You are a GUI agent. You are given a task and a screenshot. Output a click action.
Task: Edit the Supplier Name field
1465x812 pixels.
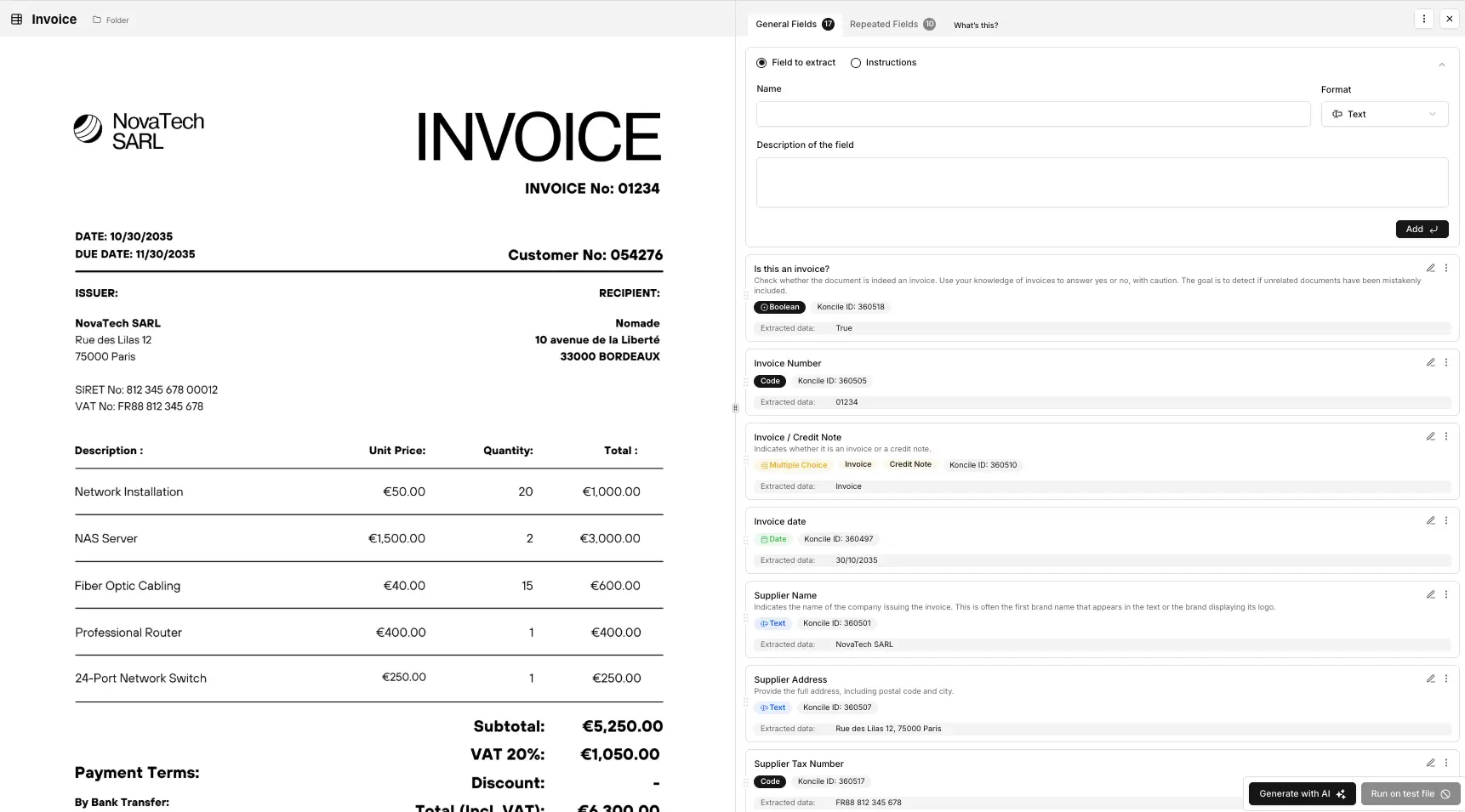tap(1431, 594)
